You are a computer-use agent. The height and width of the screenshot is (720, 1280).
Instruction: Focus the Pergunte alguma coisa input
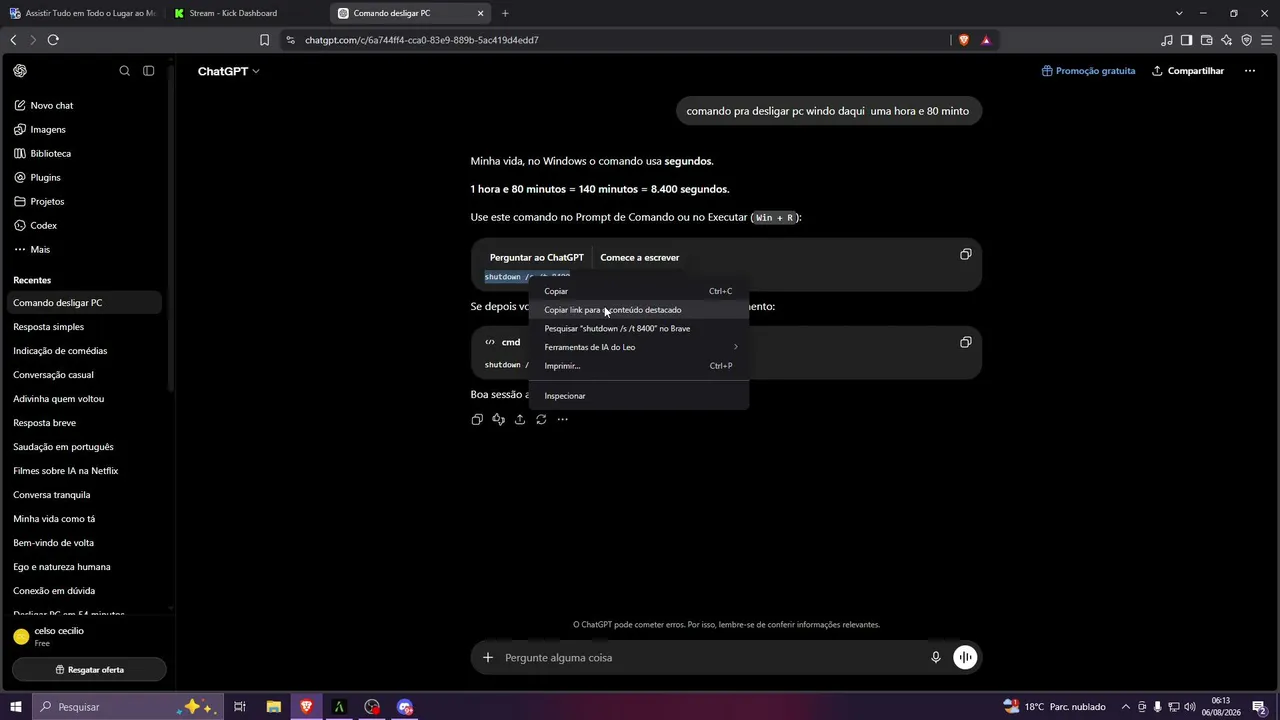[x=710, y=657]
